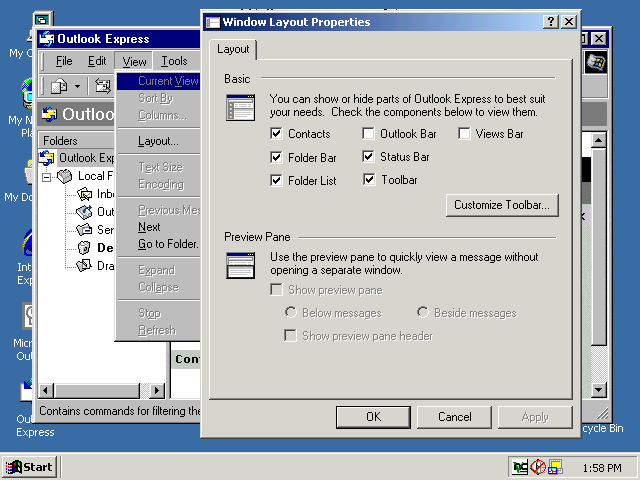Enable the Outlook Bar checkbox
The width and height of the screenshot is (640, 480).
click(368, 133)
